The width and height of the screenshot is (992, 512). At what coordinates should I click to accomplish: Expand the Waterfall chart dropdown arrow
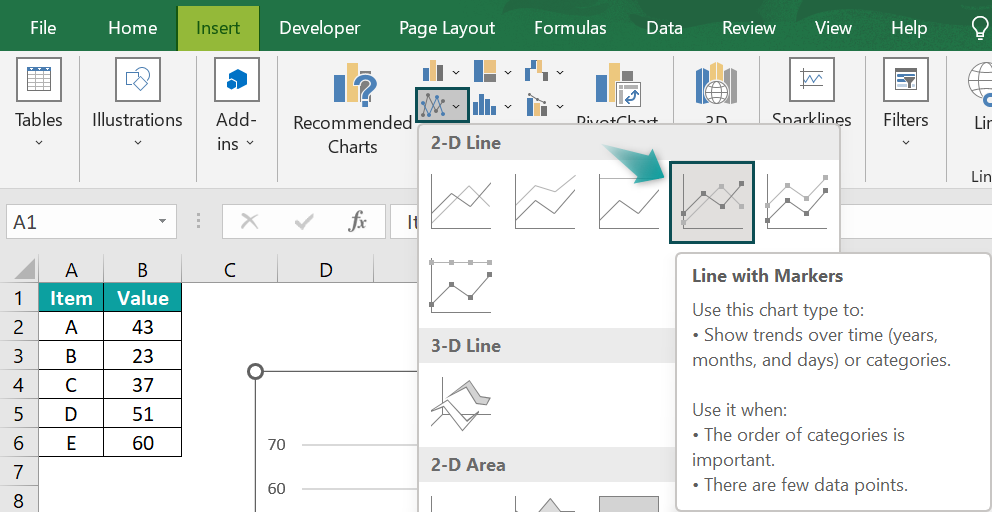(560, 72)
